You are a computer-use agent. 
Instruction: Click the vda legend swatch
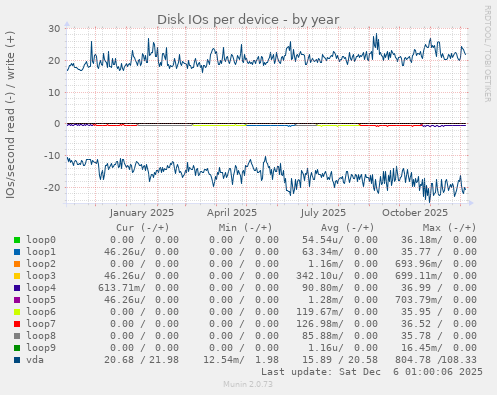(x=17, y=360)
